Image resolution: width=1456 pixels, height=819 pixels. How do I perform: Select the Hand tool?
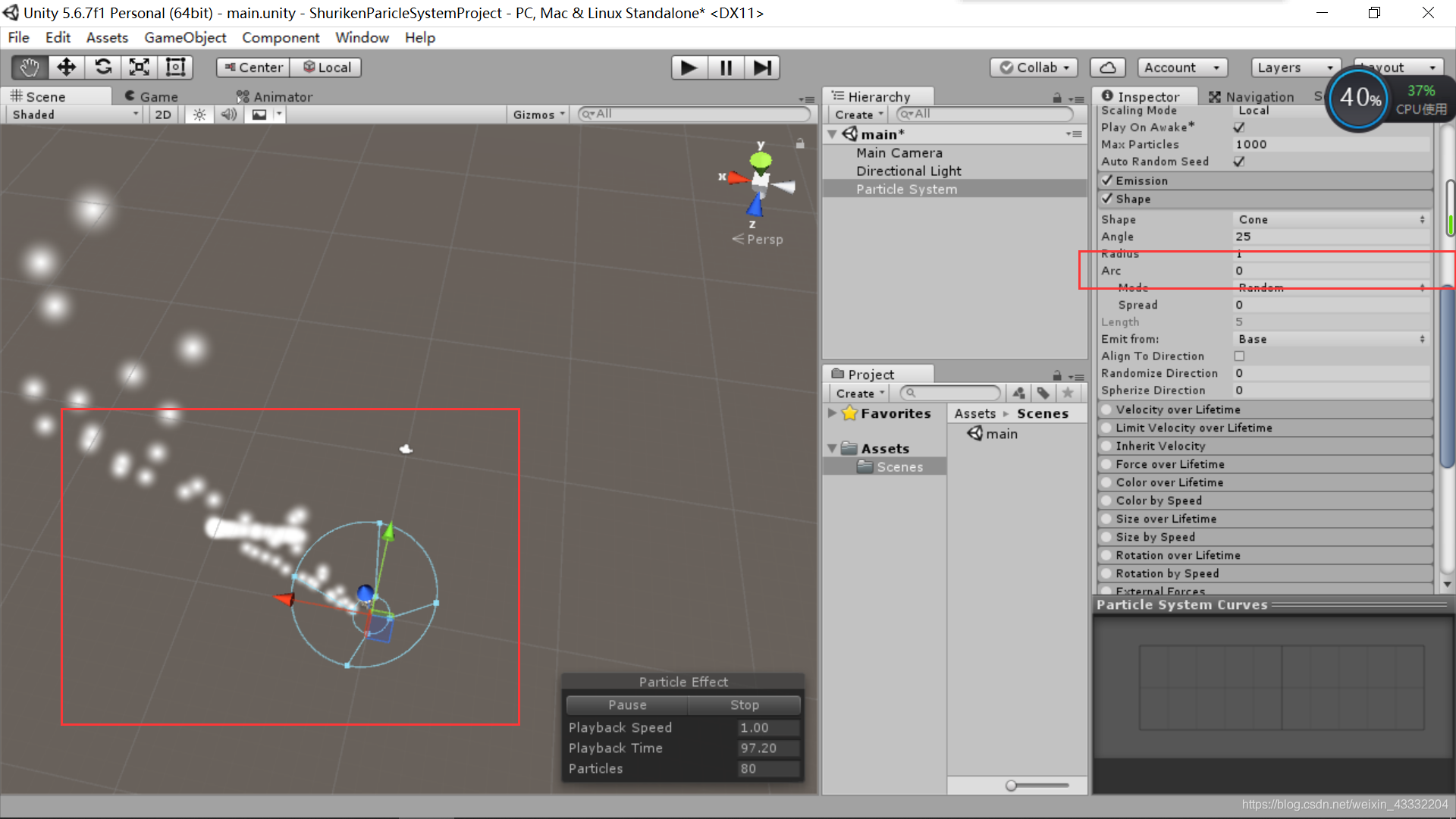click(30, 67)
